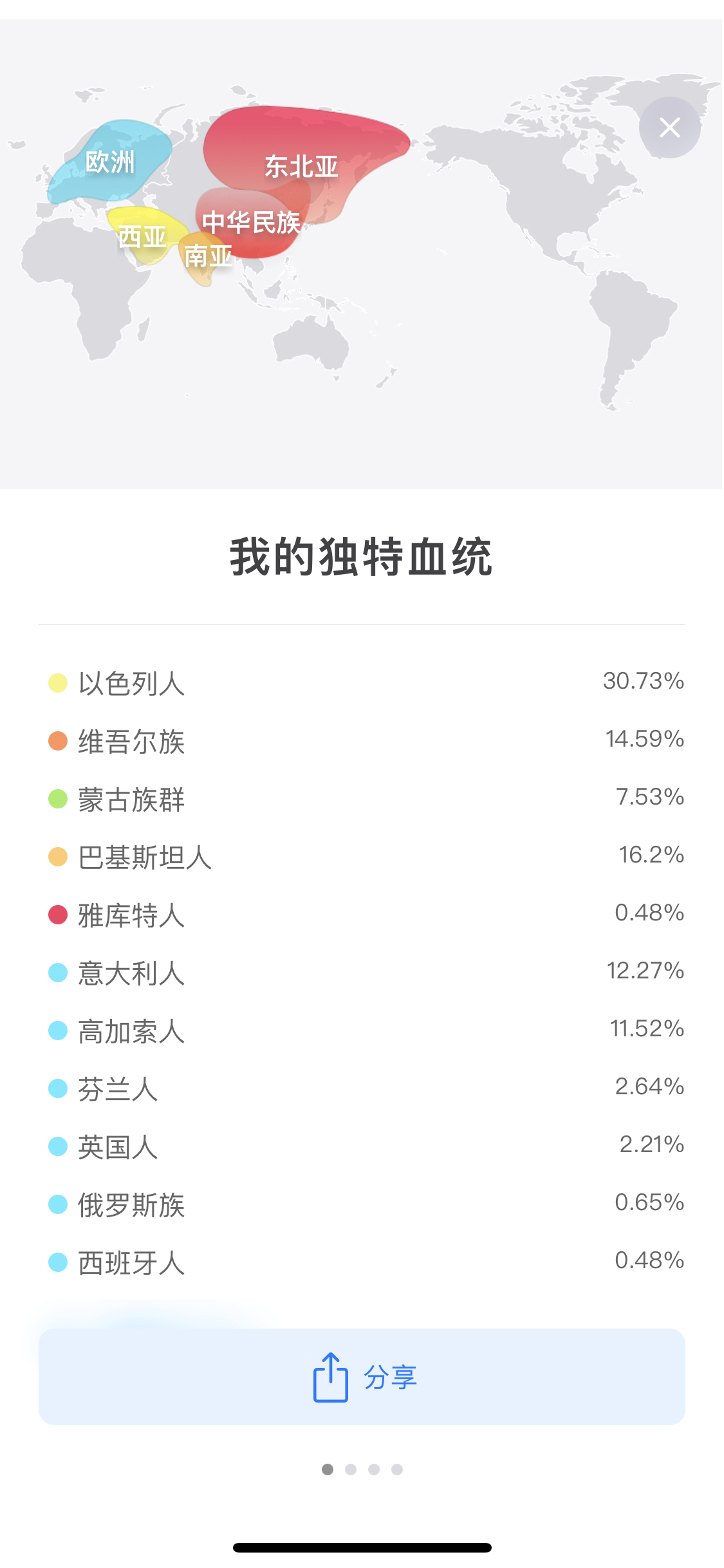Jump to the fourth page indicator dot

(397, 1470)
